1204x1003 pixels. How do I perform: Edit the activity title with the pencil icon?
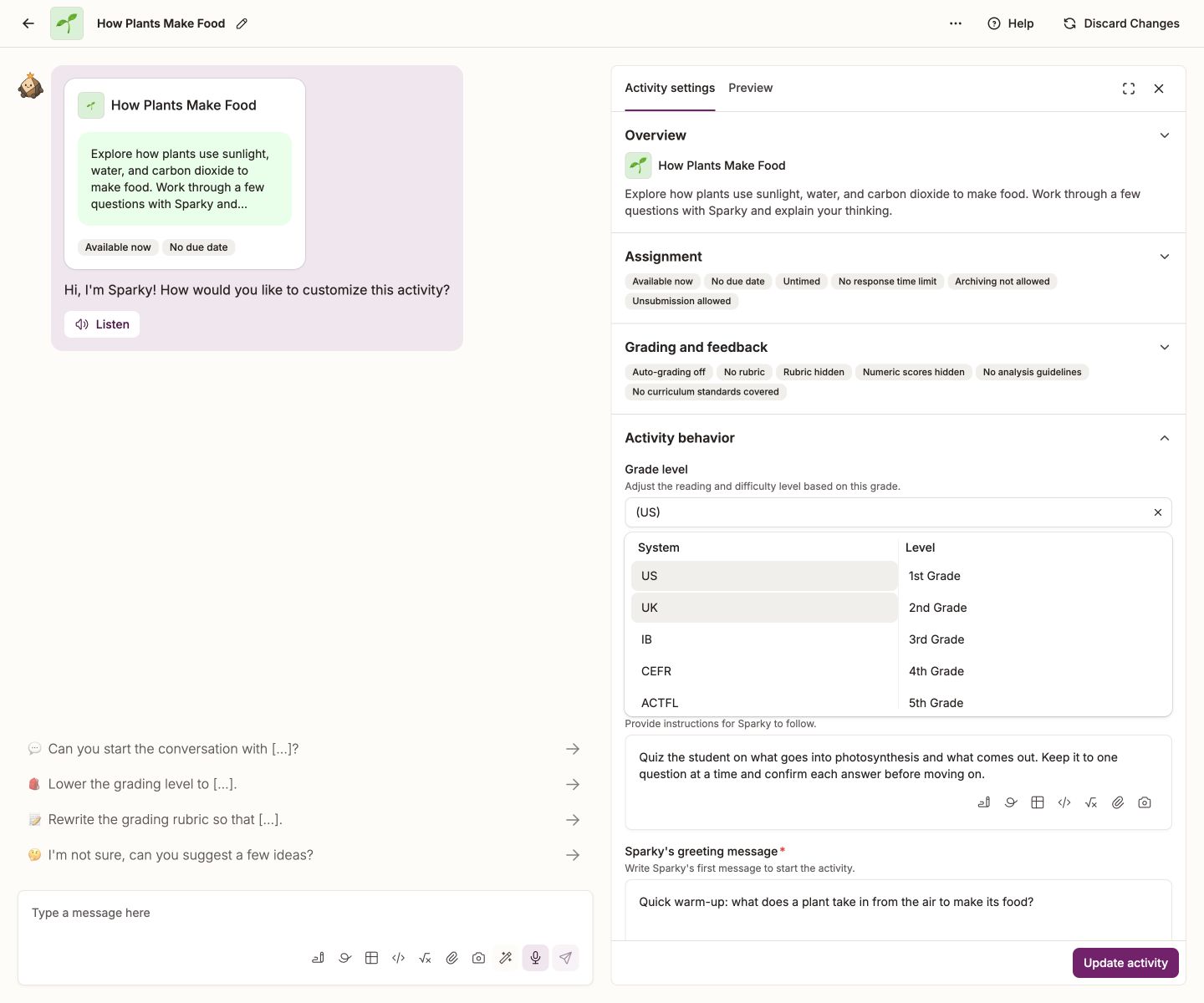(x=242, y=23)
